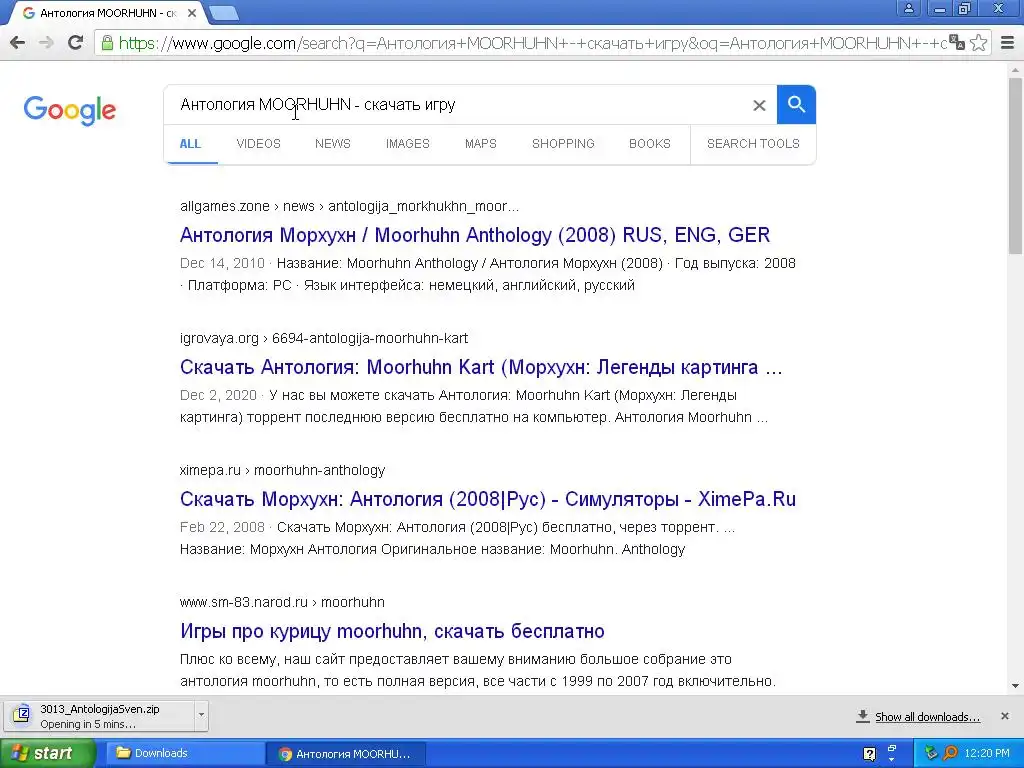
Task: Open SEARCH TOOLS options
Action: [x=753, y=144]
